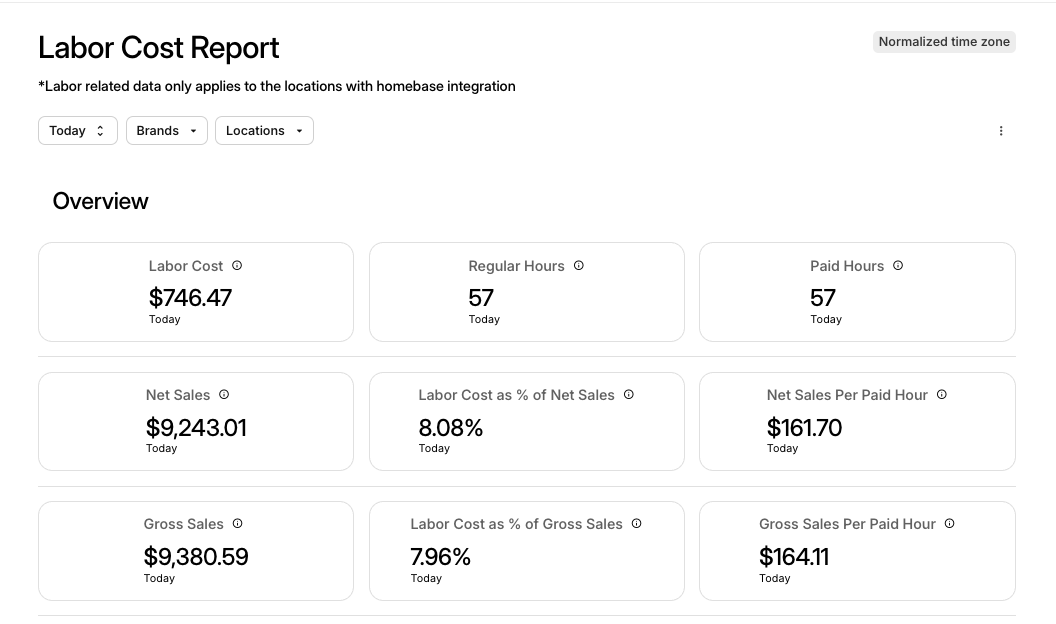This screenshot has height=624, width=1056.
Task: Select the $9,380.59 Gross Sales value
Action: 196,557
